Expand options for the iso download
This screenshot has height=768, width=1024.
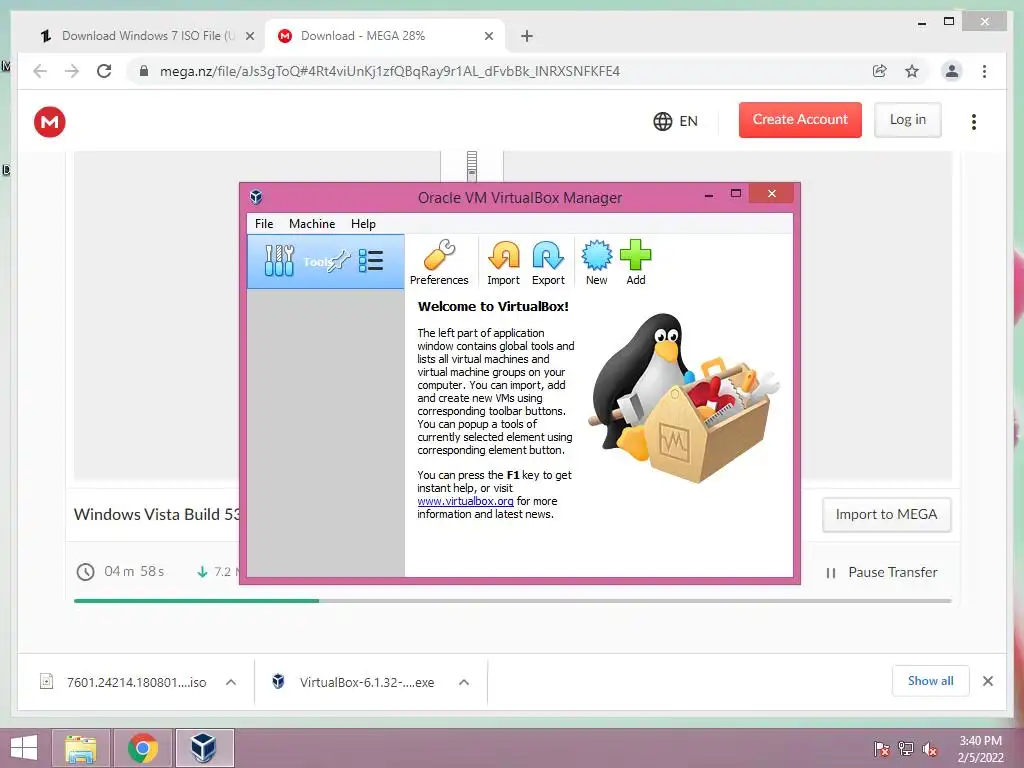[x=231, y=682]
